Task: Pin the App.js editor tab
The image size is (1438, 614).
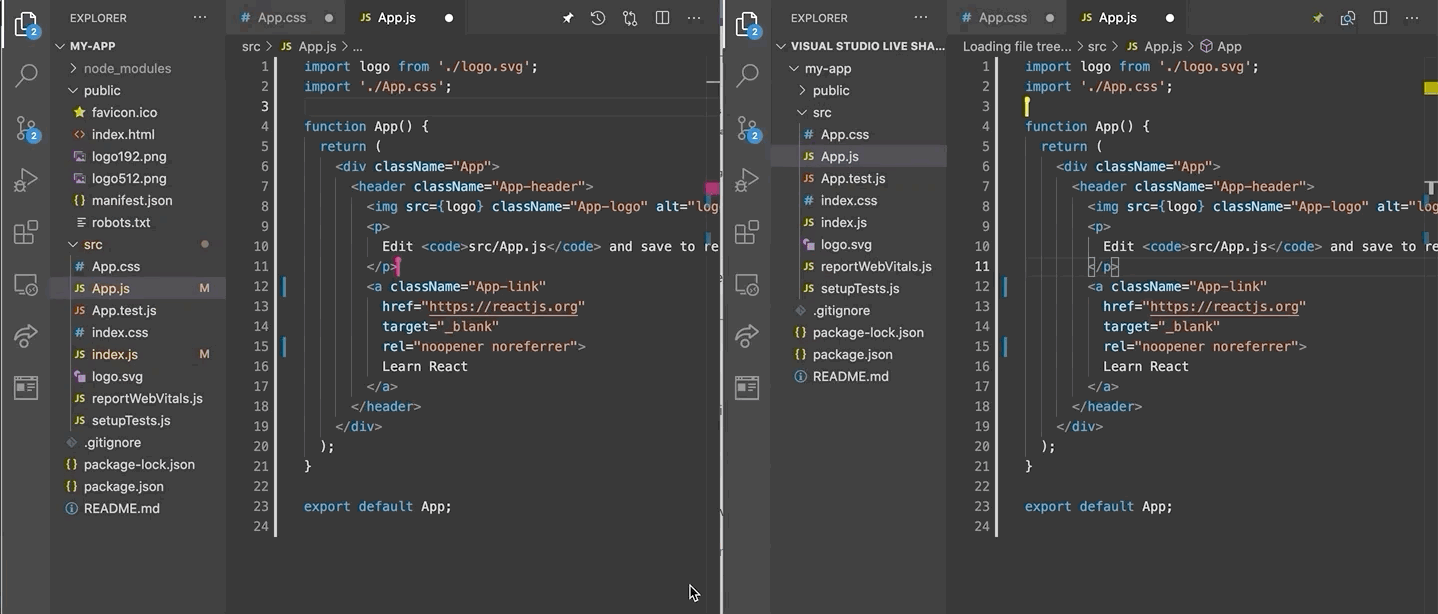Action: click(567, 17)
